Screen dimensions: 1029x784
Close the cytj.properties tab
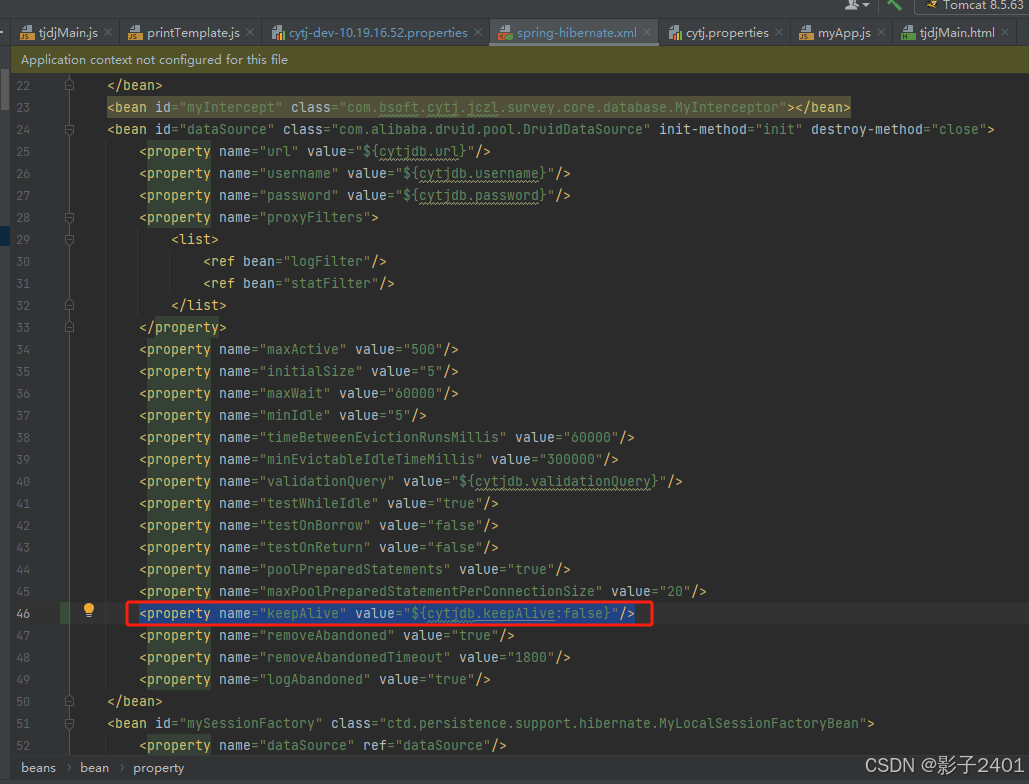pyautogui.click(x=779, y=32)
